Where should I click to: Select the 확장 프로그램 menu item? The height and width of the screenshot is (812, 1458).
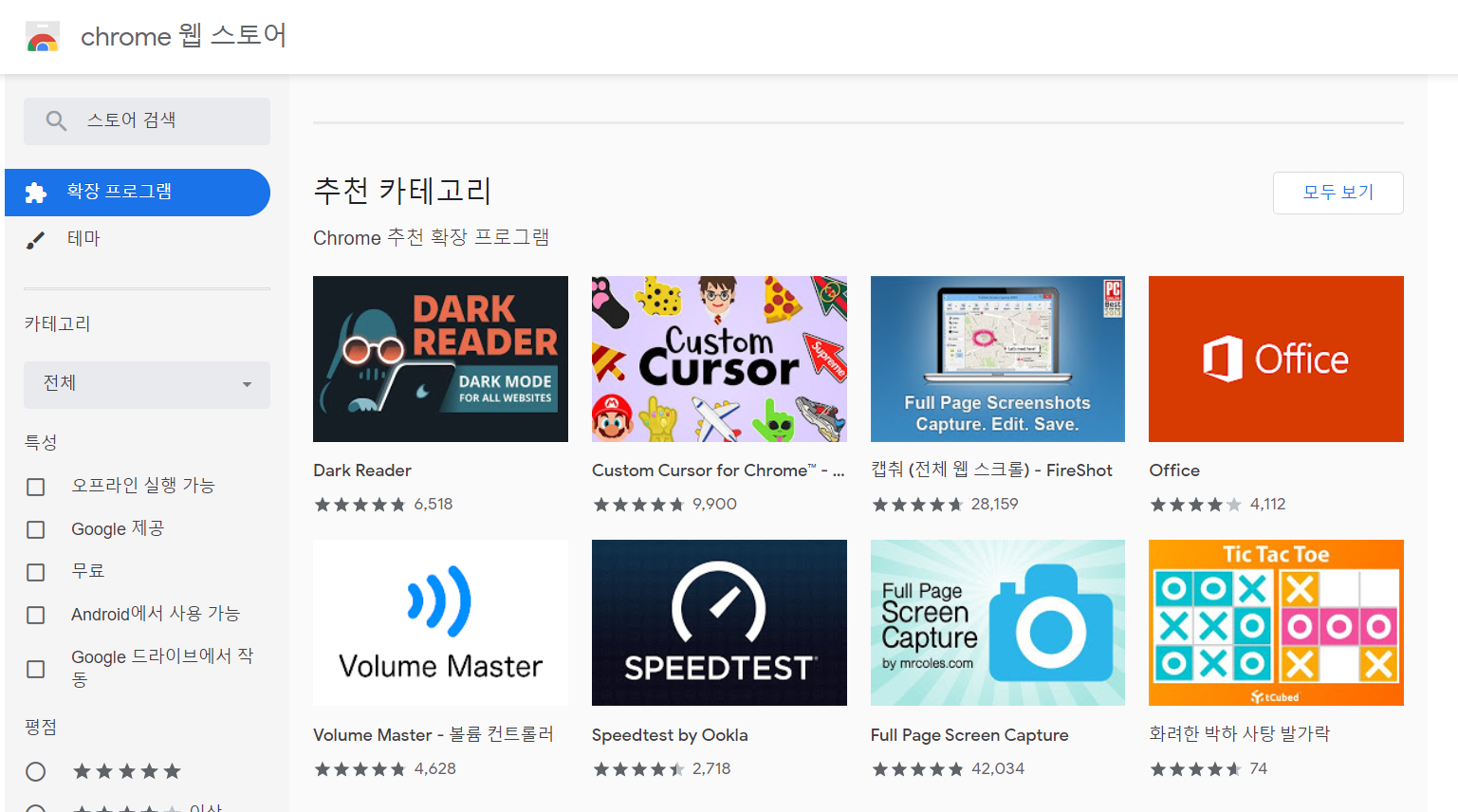(138, 193)
